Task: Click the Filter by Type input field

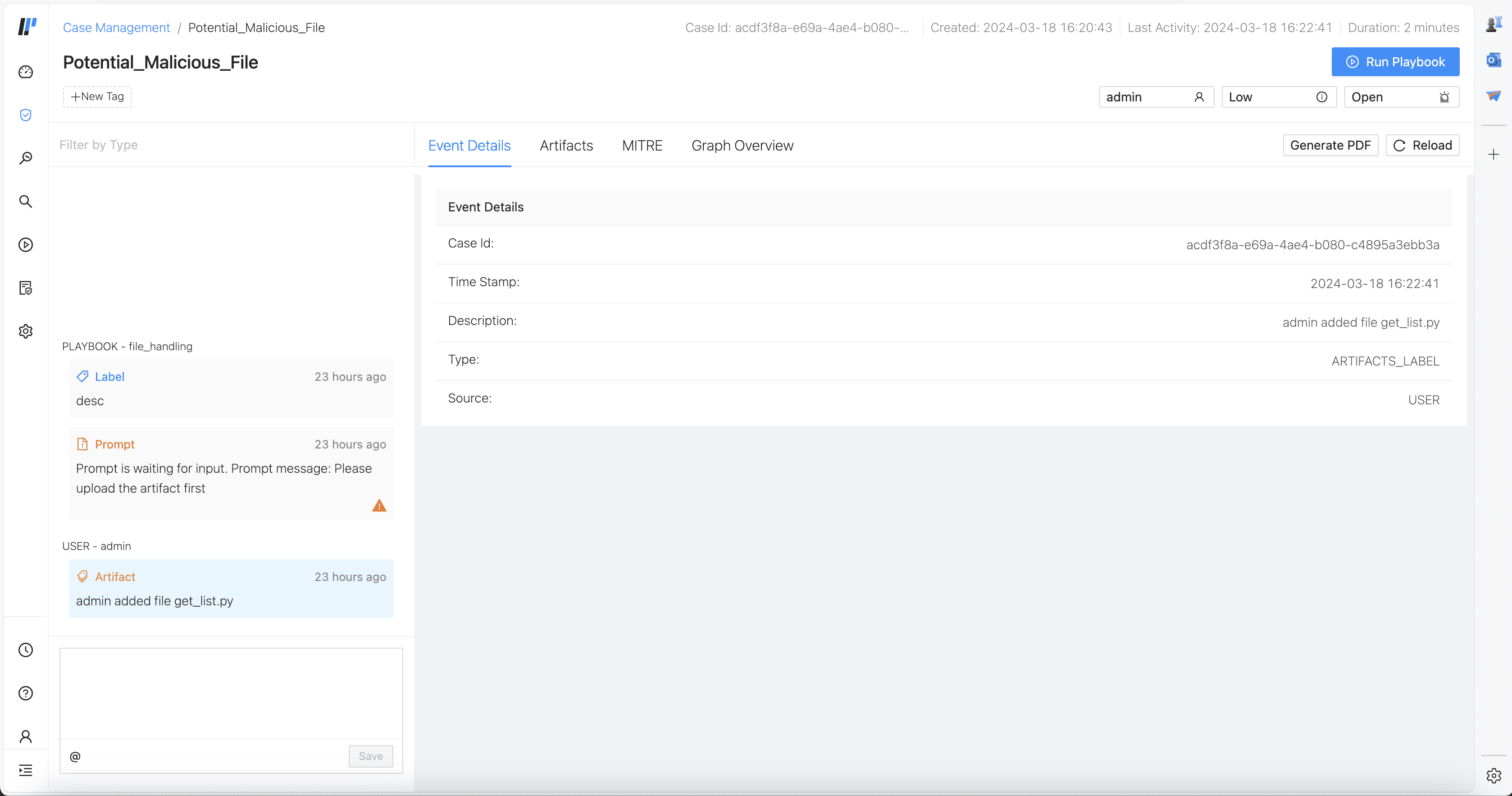Action: 229,145
